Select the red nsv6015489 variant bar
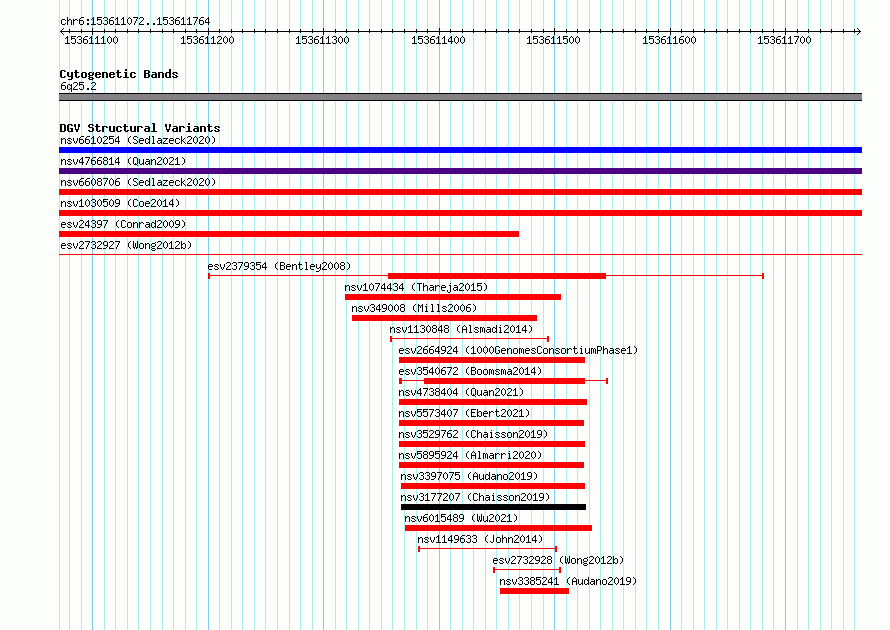This screenshot has width=890, height=630. point(498,528)
